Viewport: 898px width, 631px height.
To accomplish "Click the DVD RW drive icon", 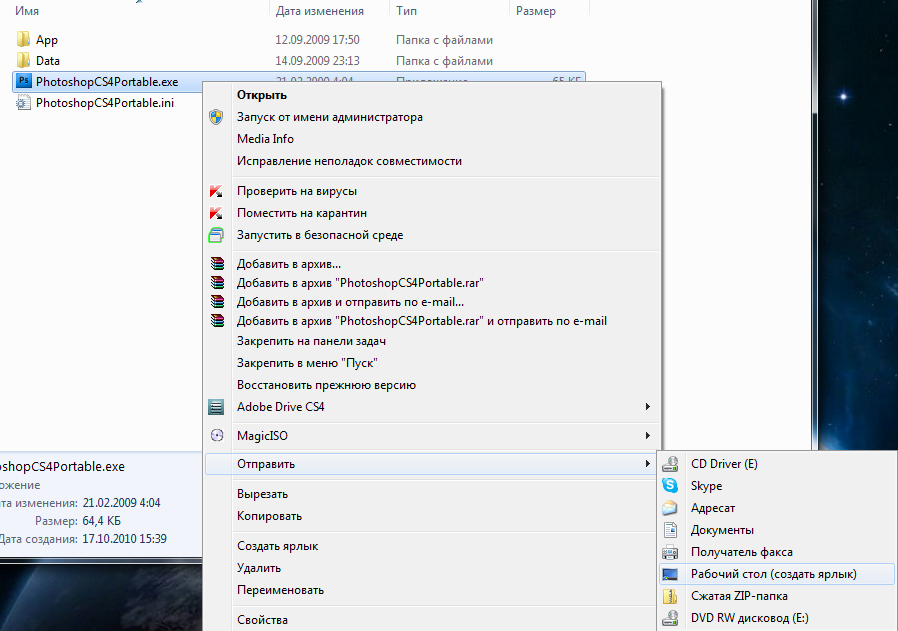I will (670, 618).
